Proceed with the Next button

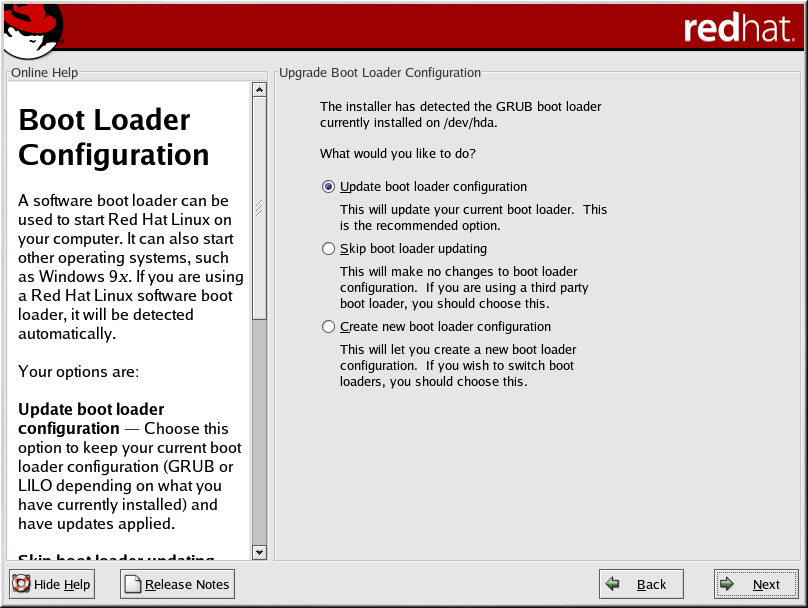click(x=755, y=584)
